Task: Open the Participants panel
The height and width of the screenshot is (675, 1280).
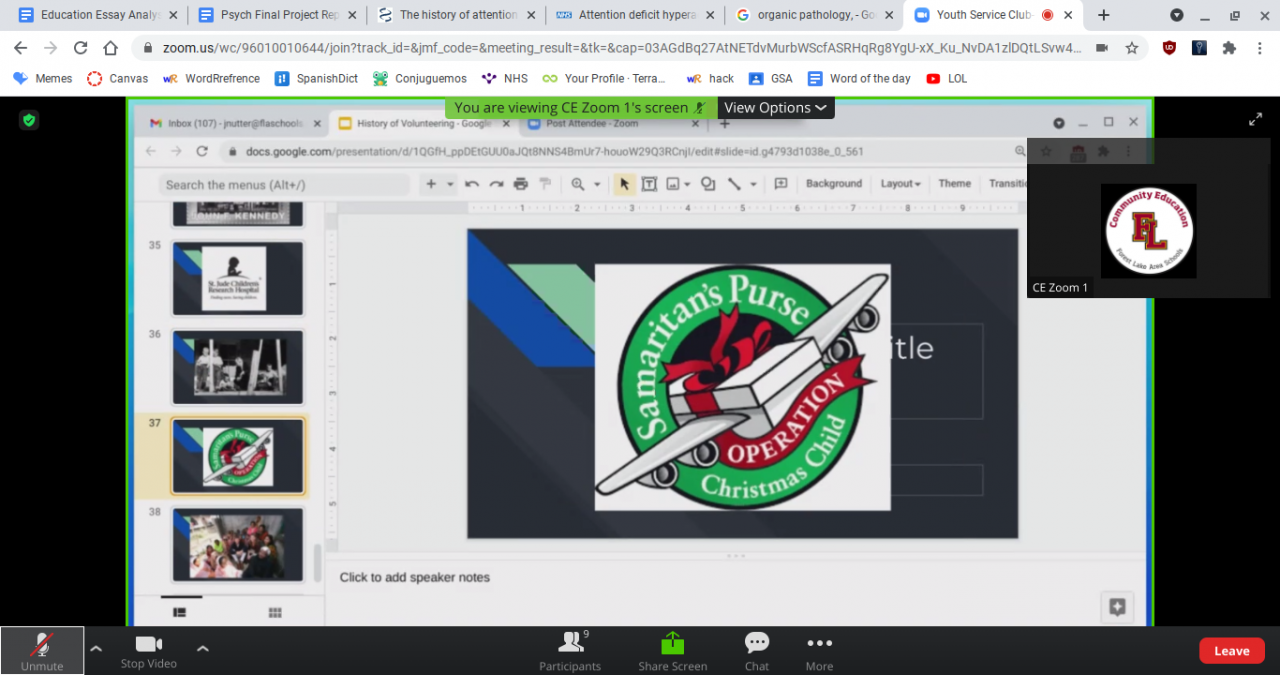Action: click(570, 651)
